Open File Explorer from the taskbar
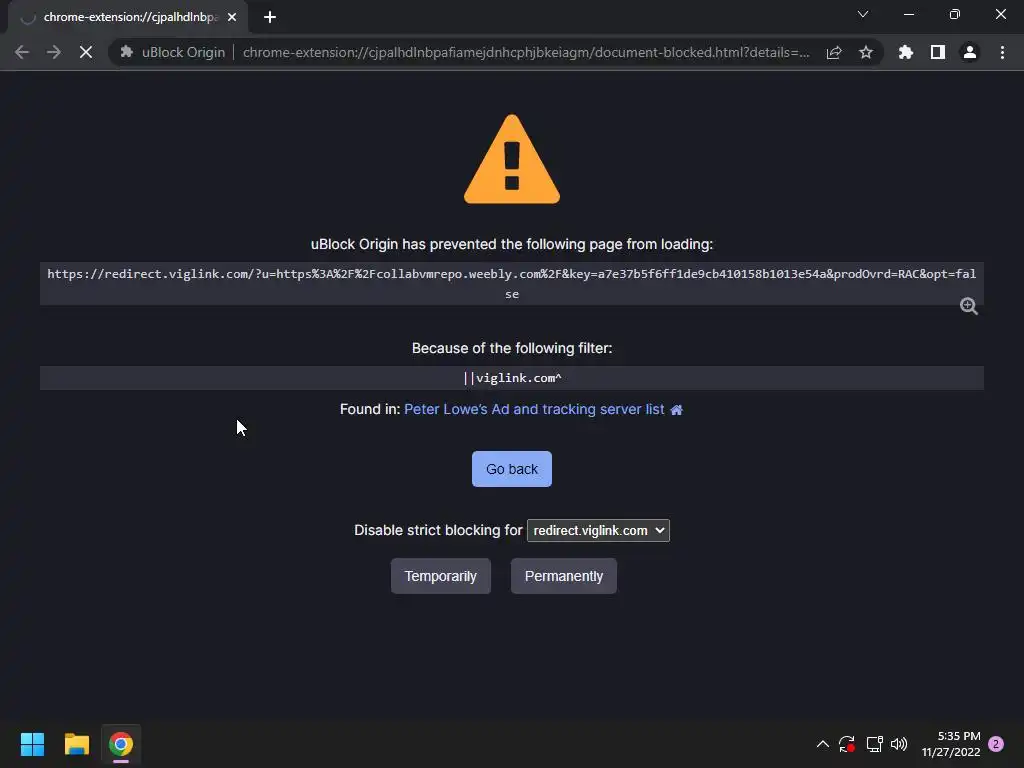Screen dimensions: 1024x768 [76, 744]
